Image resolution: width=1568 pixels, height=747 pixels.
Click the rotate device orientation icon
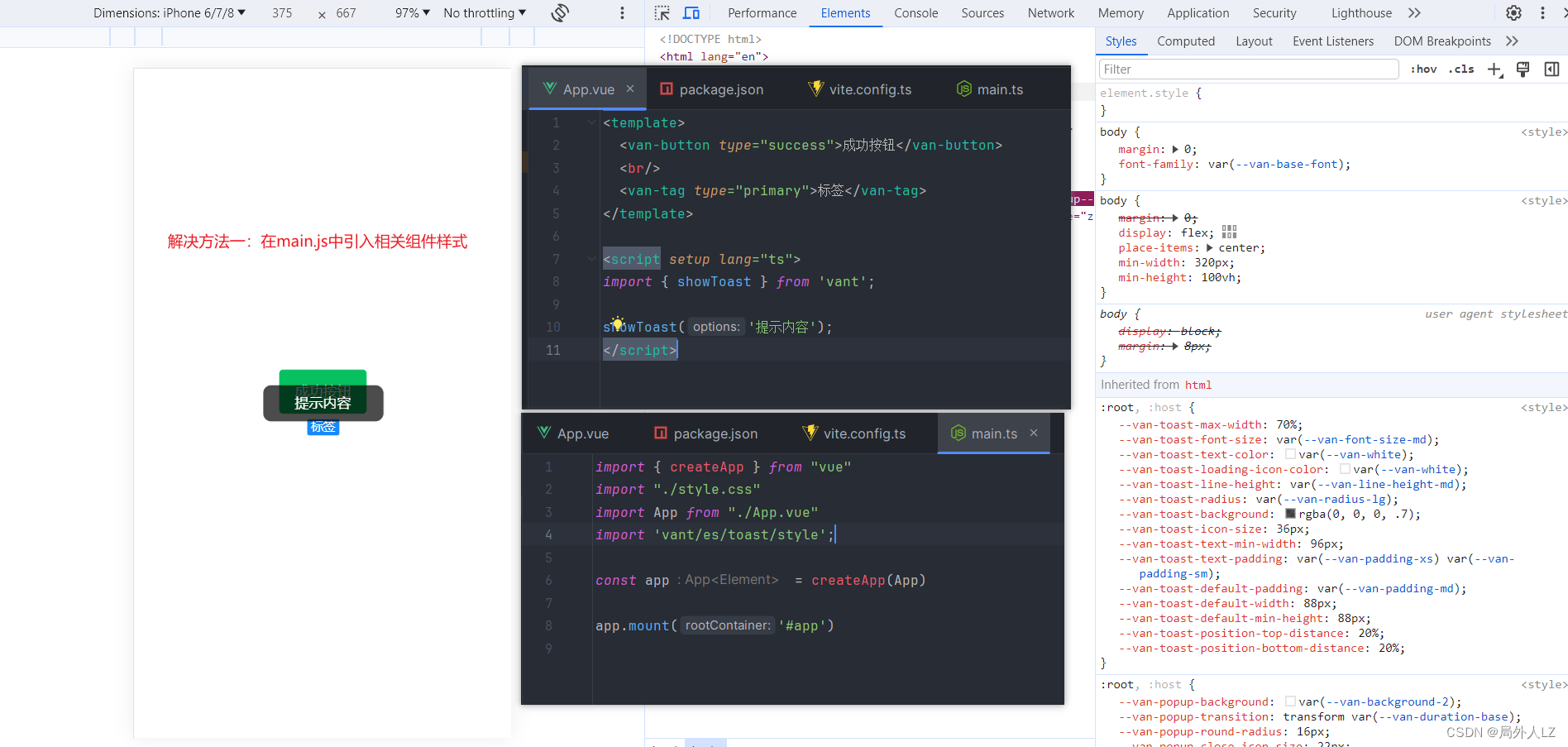coord(560,12)
